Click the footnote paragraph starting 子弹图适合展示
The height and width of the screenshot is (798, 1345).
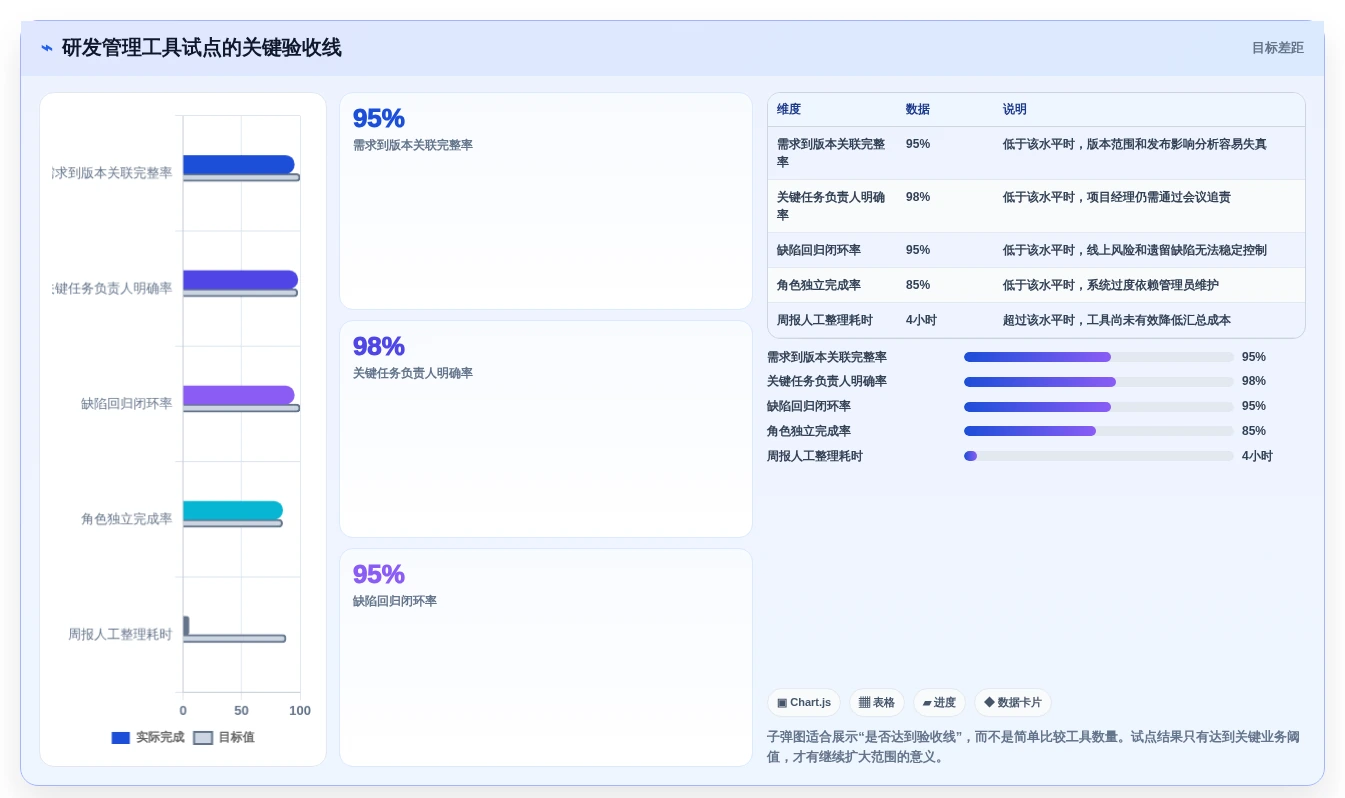(x=1033, y=747)
